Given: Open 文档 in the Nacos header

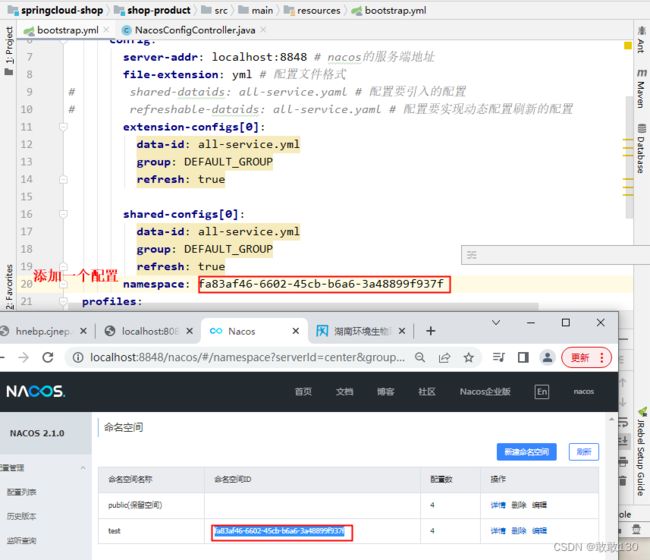Looking at the screenshot, I should click(x=344, y=392).
